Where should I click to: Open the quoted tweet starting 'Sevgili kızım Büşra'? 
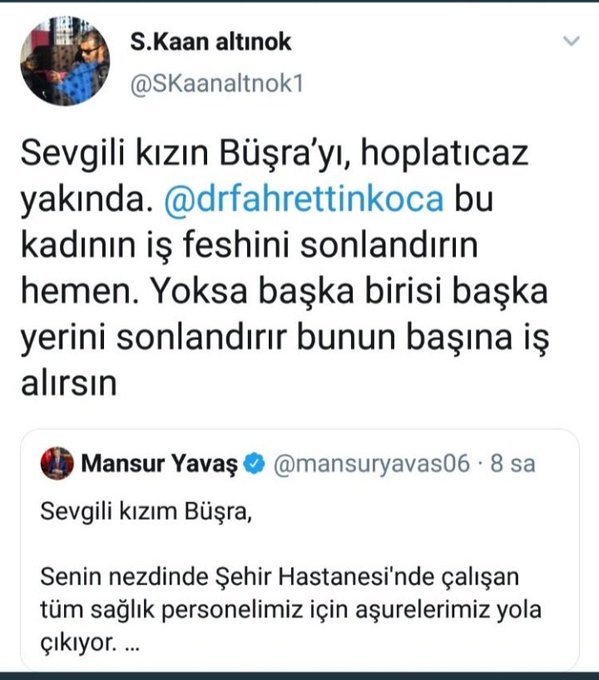300,550
